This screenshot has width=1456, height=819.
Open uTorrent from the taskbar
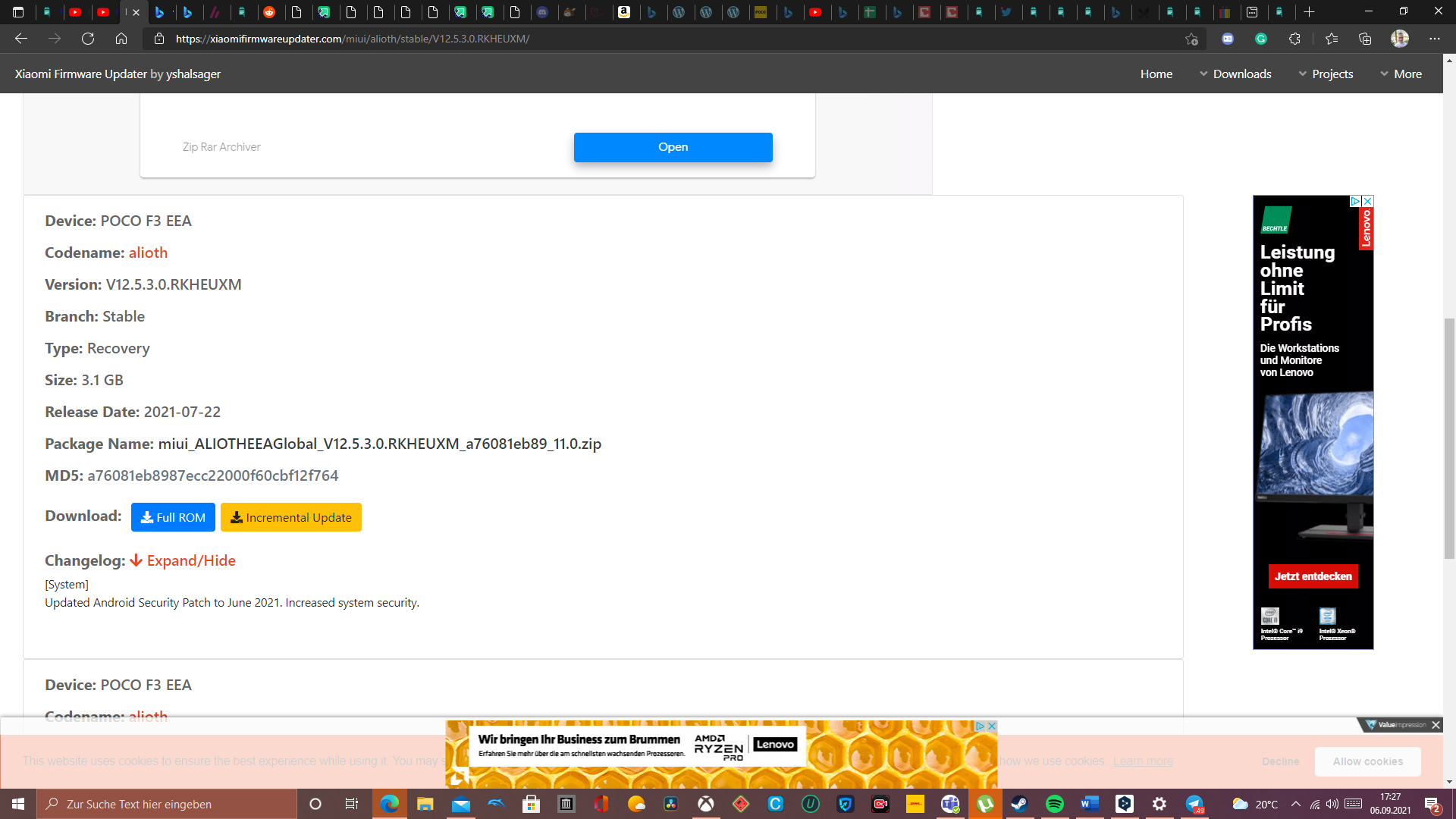(985, 804)
